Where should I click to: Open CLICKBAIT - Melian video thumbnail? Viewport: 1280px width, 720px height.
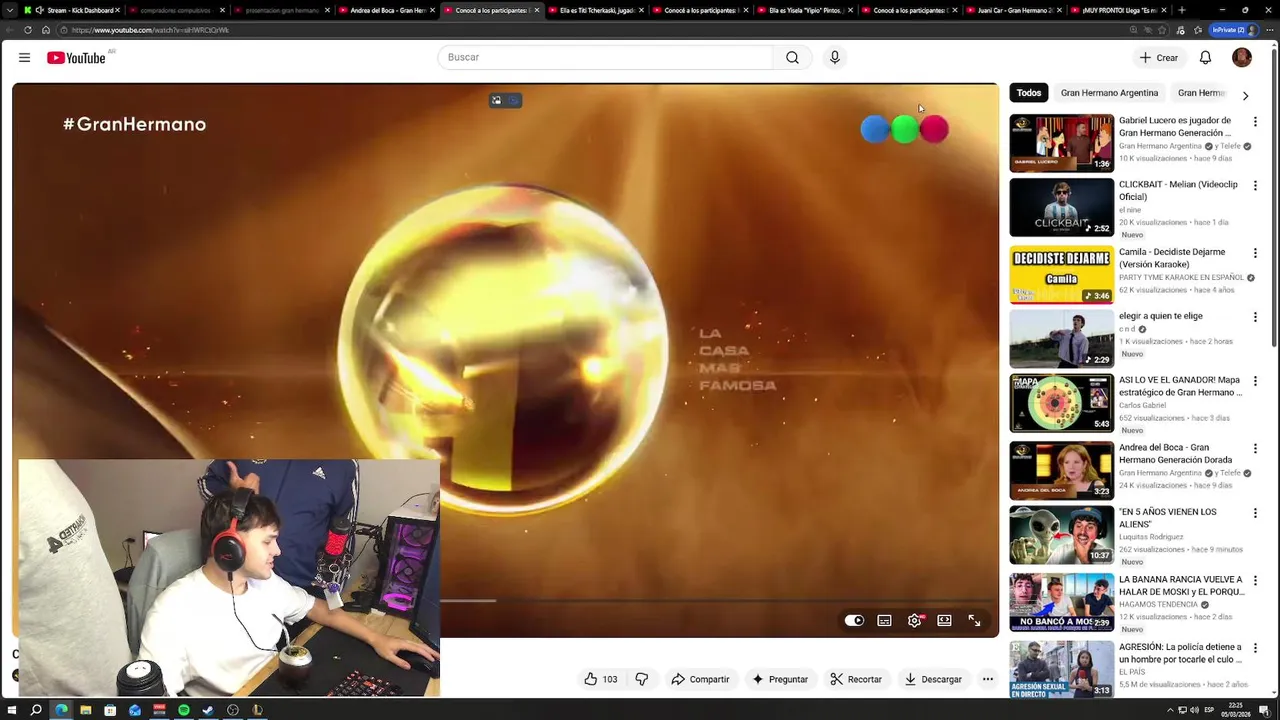click(x=1061, y=207)
